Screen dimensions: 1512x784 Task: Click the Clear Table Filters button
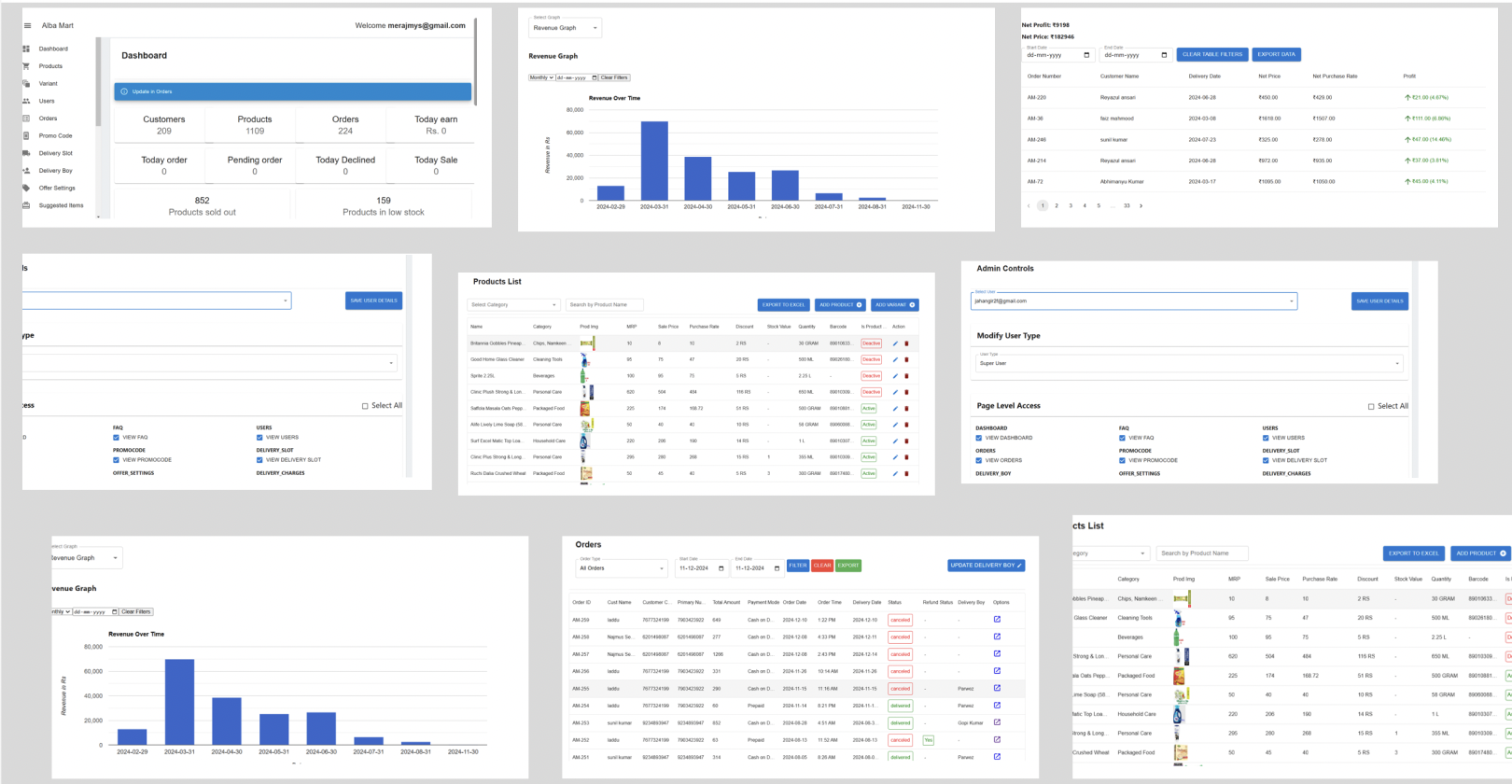point(1212,54)
